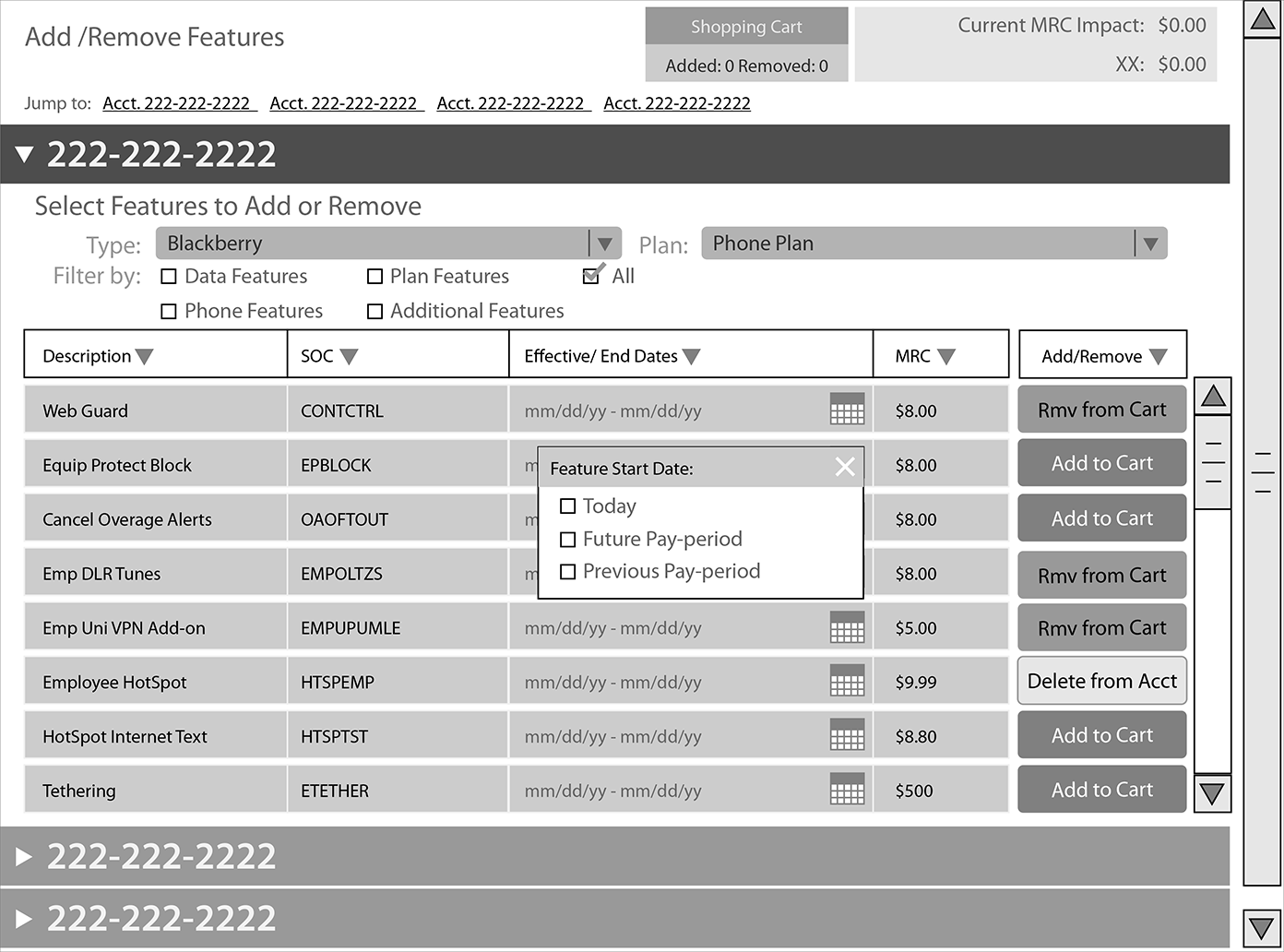The width and height of the screenshot is (1284, 952).
Task: Jump to fourth Acct. 222-222-2222 link
Action: tap(677, 103)
